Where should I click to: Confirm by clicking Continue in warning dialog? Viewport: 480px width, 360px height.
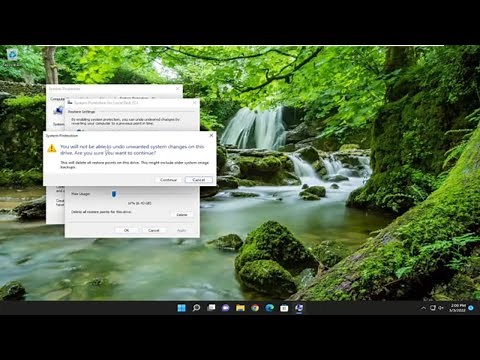pos(168,180)
